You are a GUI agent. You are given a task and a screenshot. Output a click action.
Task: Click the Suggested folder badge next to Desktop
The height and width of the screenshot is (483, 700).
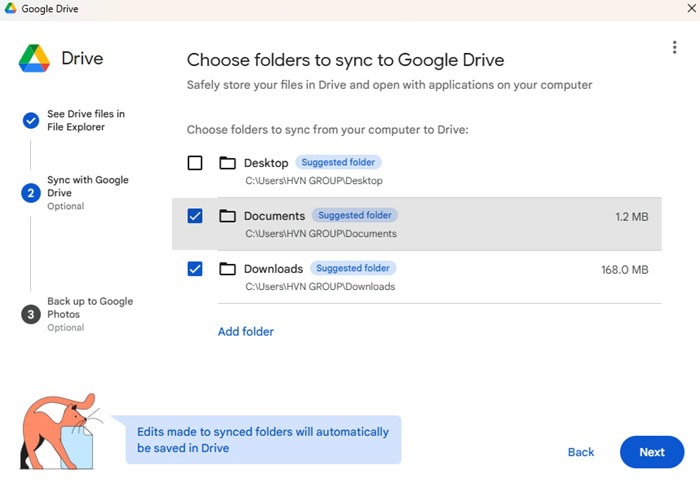pyautogui.click(x=338, y=162)
